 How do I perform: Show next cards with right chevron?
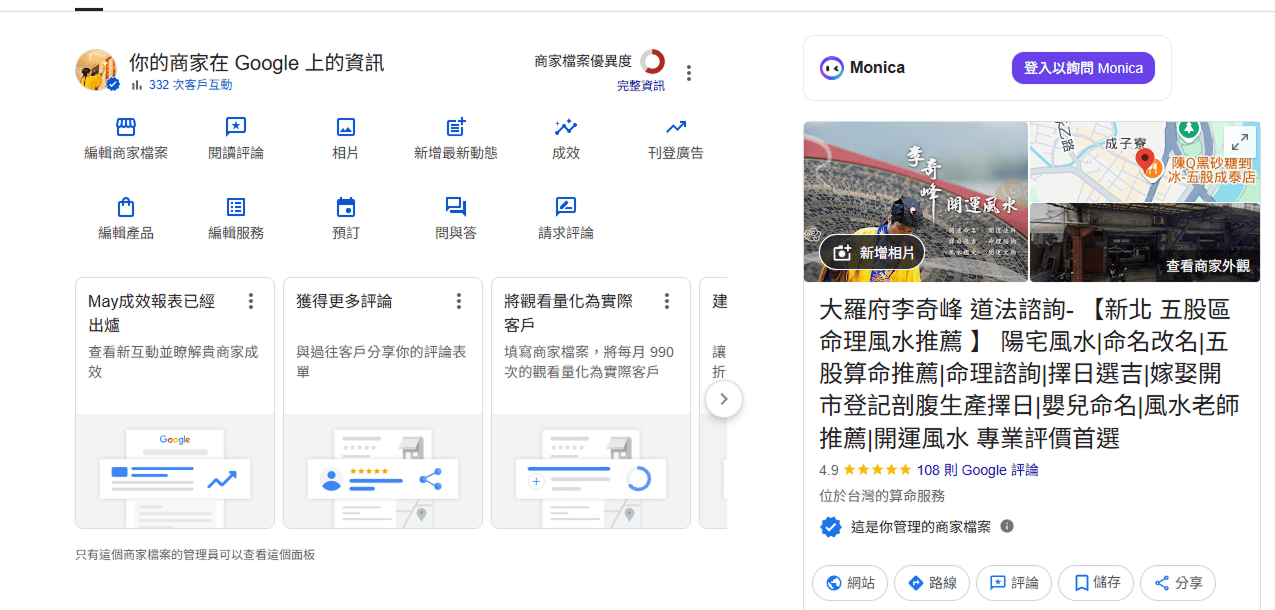point(724,399)
